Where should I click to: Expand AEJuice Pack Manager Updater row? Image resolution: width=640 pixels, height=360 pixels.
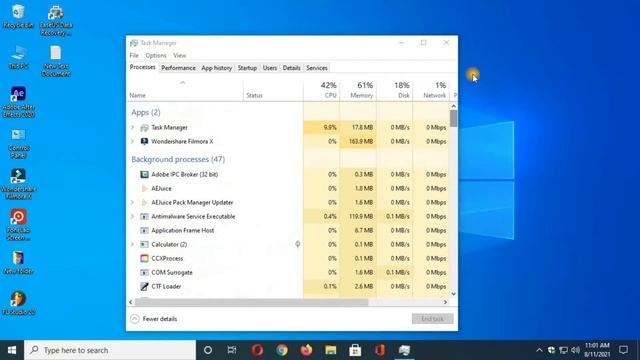coord(132,202)
